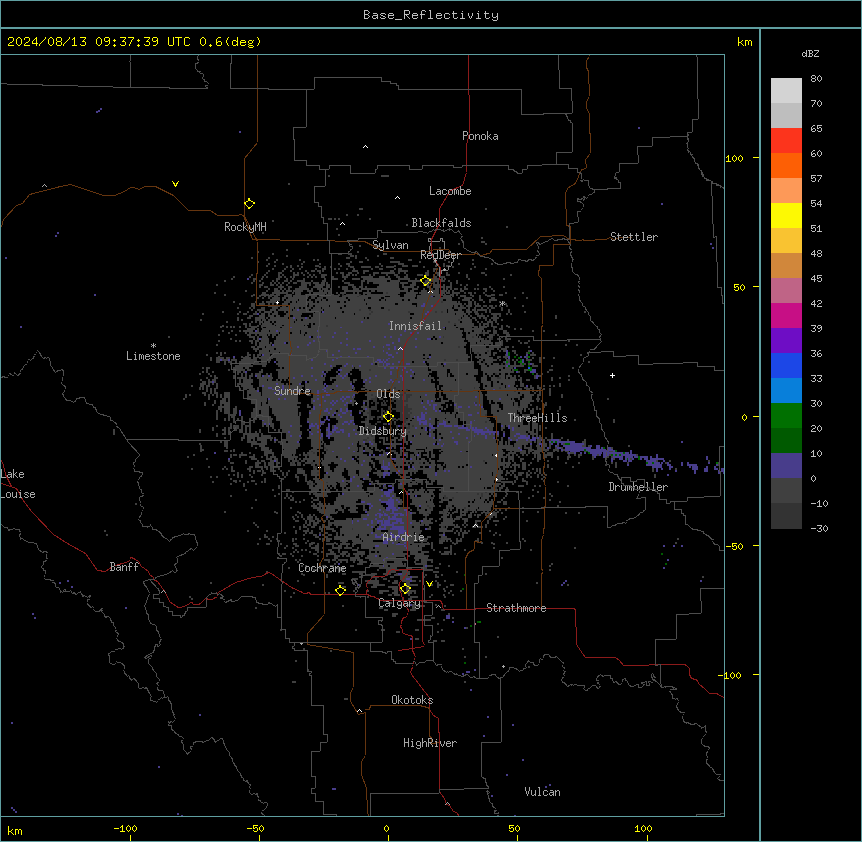Image resolution: width=862 pixels, height=842 pixels.
Task: Click the Stettler city label
Action: click(634, 237)
